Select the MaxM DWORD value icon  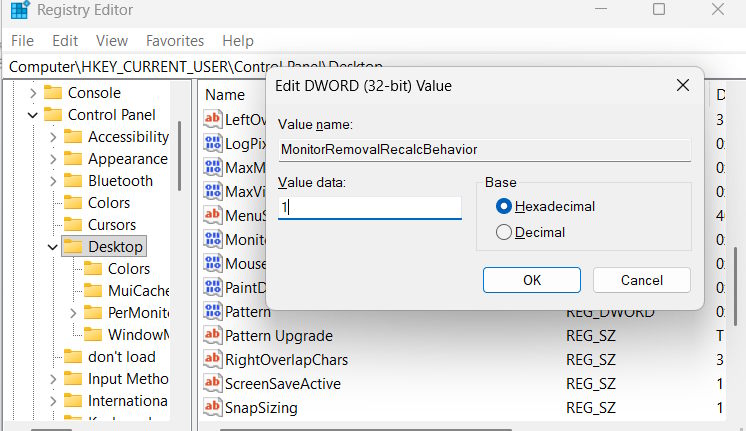pyautogui.click(x=213, y=167)
